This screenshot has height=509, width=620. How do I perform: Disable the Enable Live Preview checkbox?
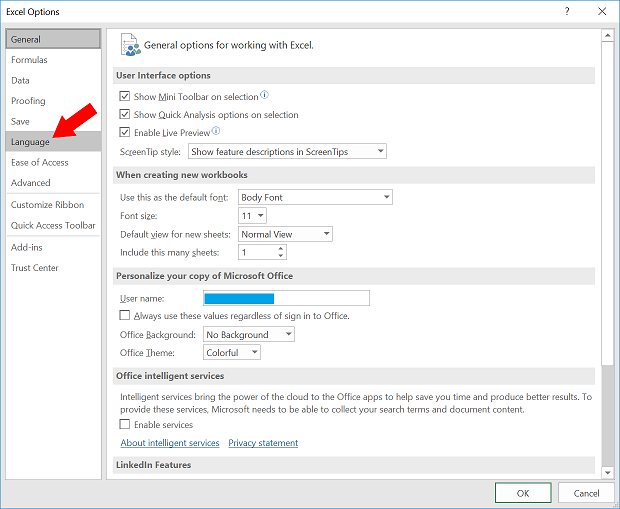[x=125, y=132]
